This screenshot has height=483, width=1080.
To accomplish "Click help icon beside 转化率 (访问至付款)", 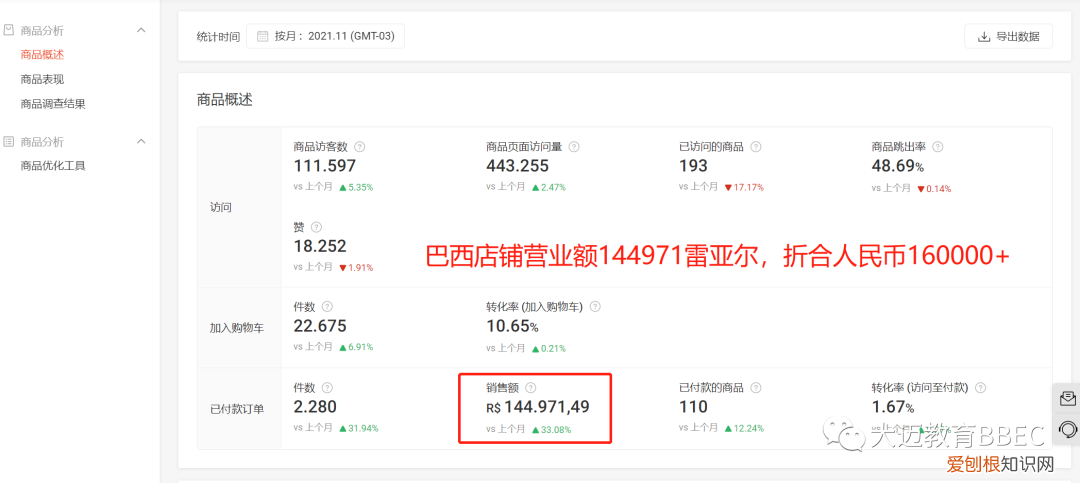I will 980,388.
